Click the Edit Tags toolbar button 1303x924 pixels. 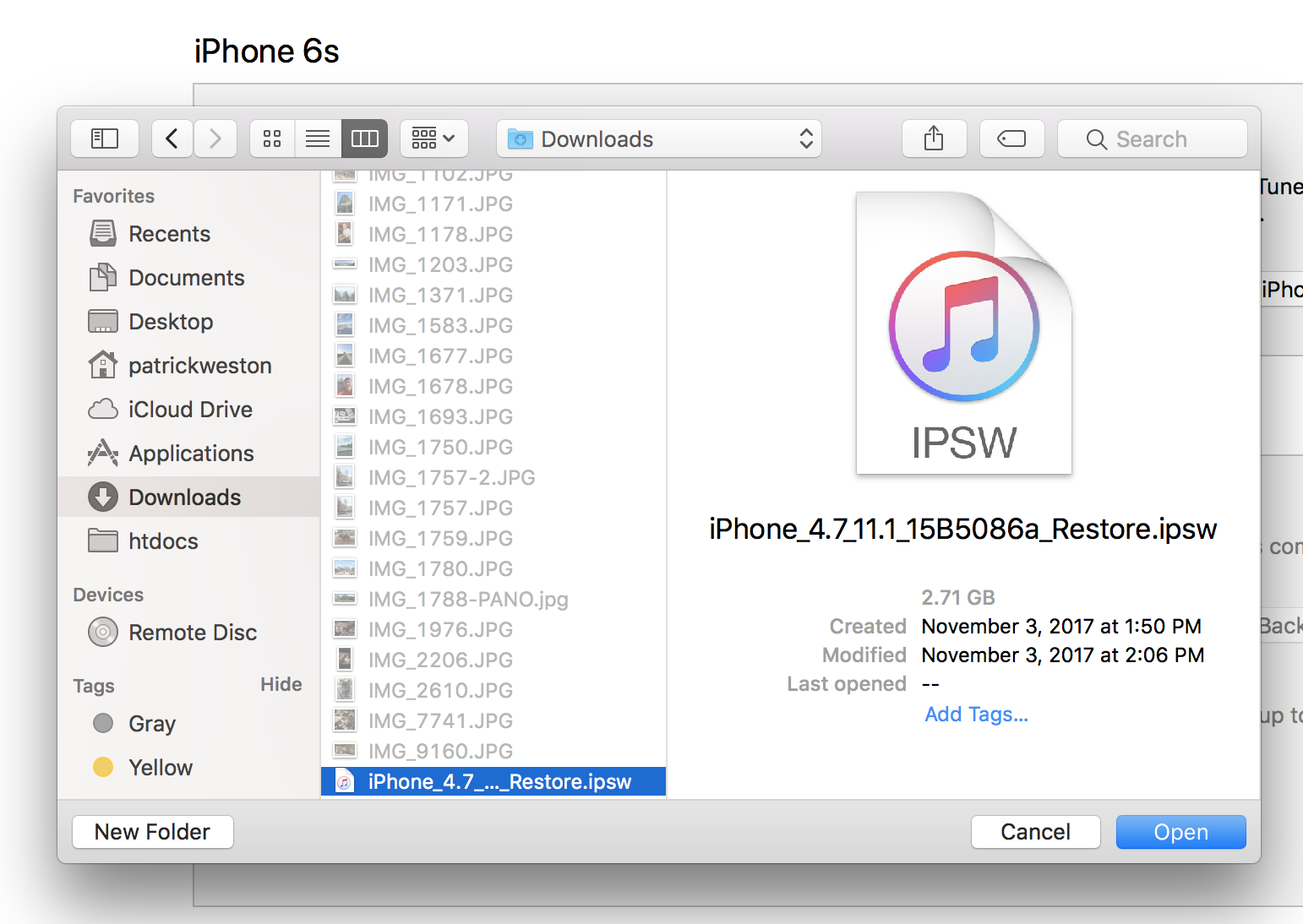tap(1011, 139)
